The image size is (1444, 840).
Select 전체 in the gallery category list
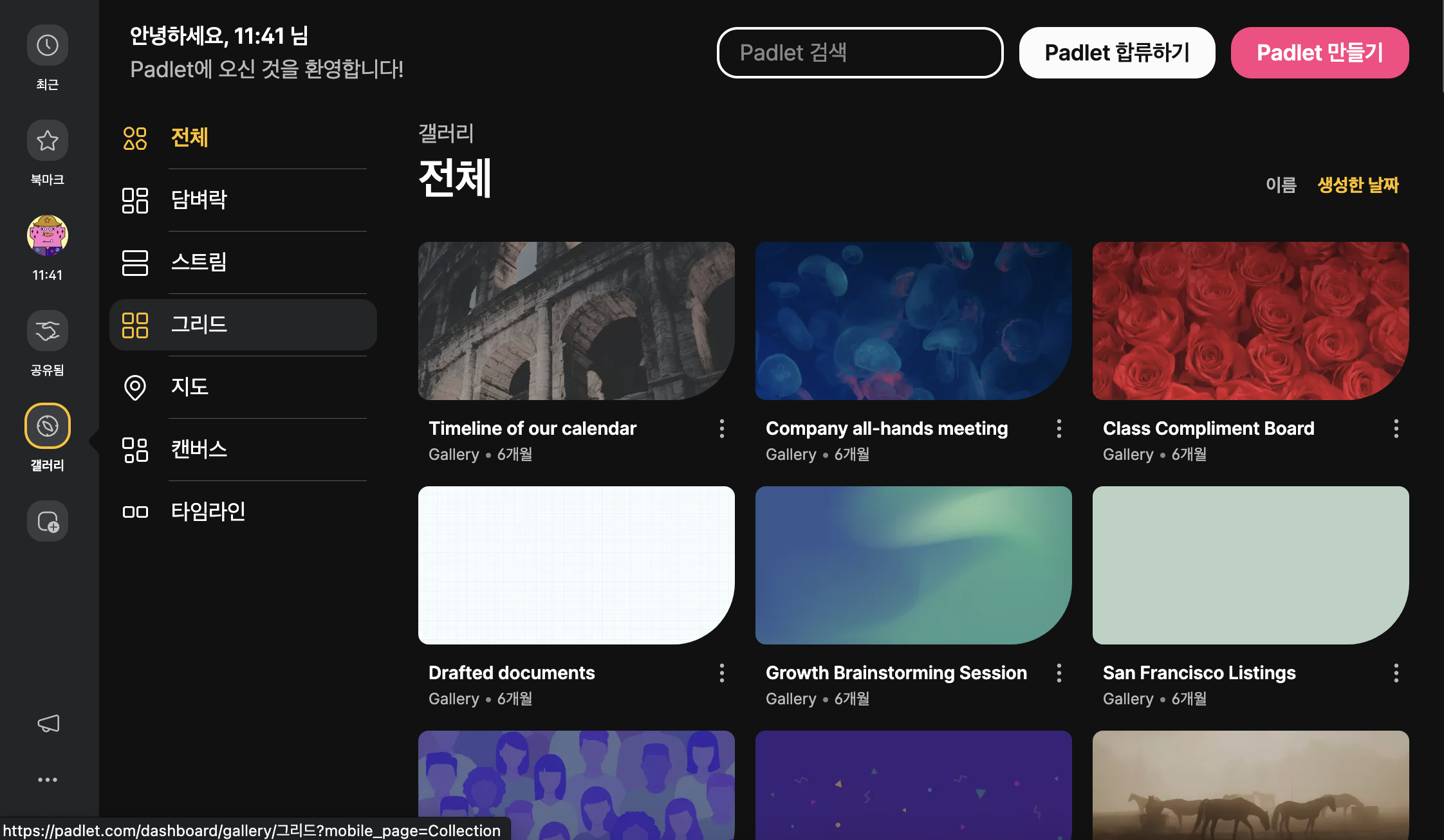[243, 138]
